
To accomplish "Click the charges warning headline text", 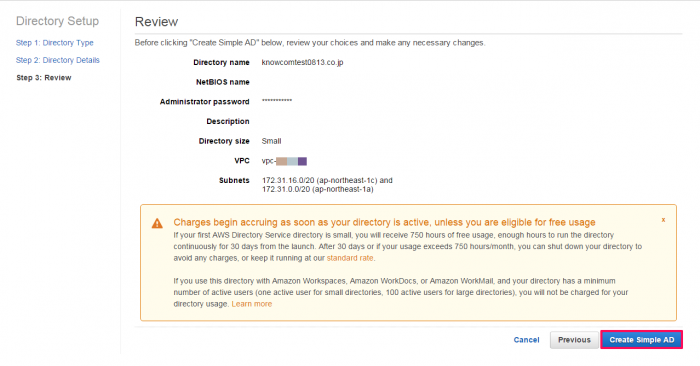I will (x=384, y=222).
